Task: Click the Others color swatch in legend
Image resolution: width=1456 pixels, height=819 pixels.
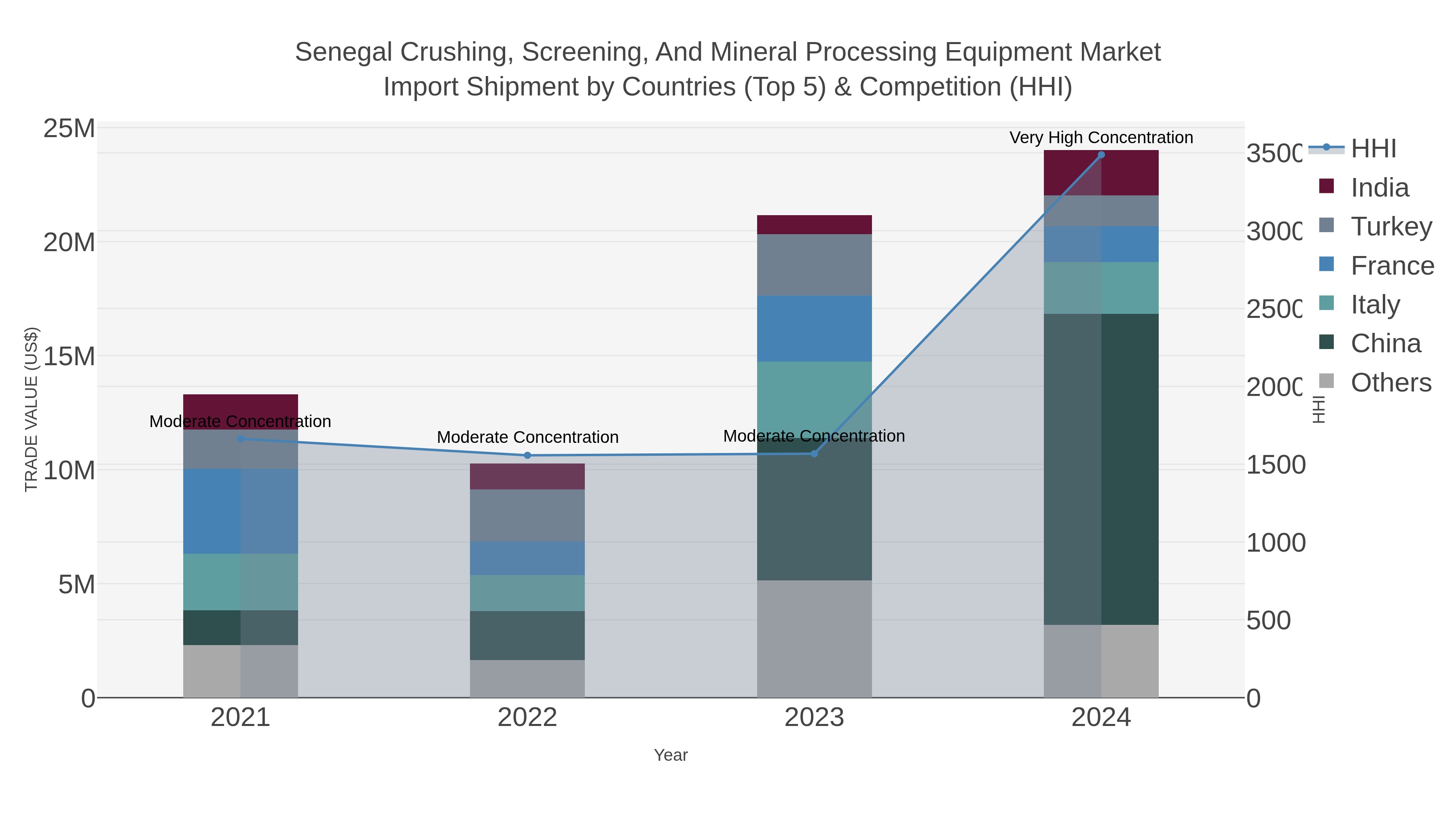Action: (x=1326, y=381)
